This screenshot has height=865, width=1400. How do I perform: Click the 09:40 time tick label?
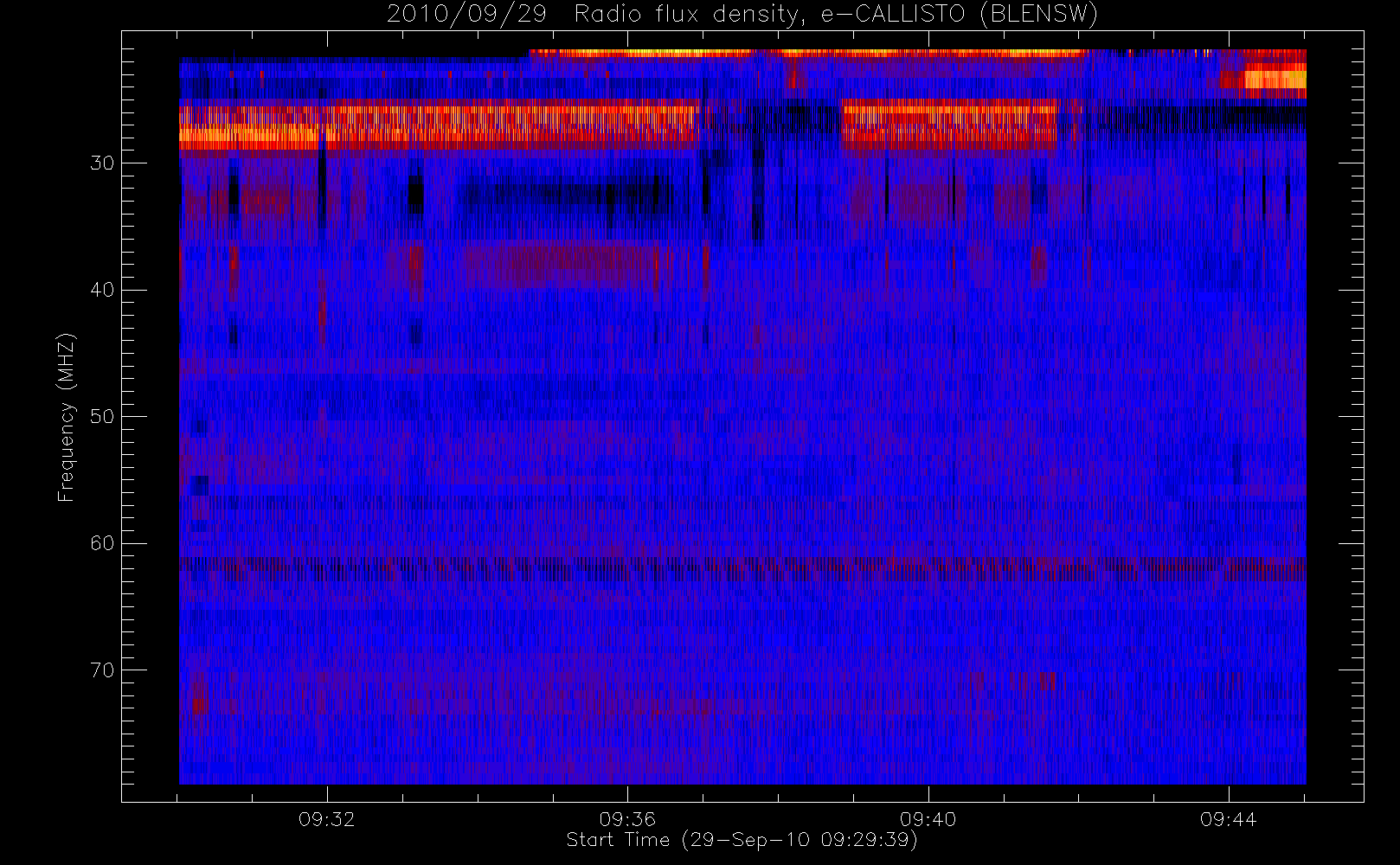[928, 819]
